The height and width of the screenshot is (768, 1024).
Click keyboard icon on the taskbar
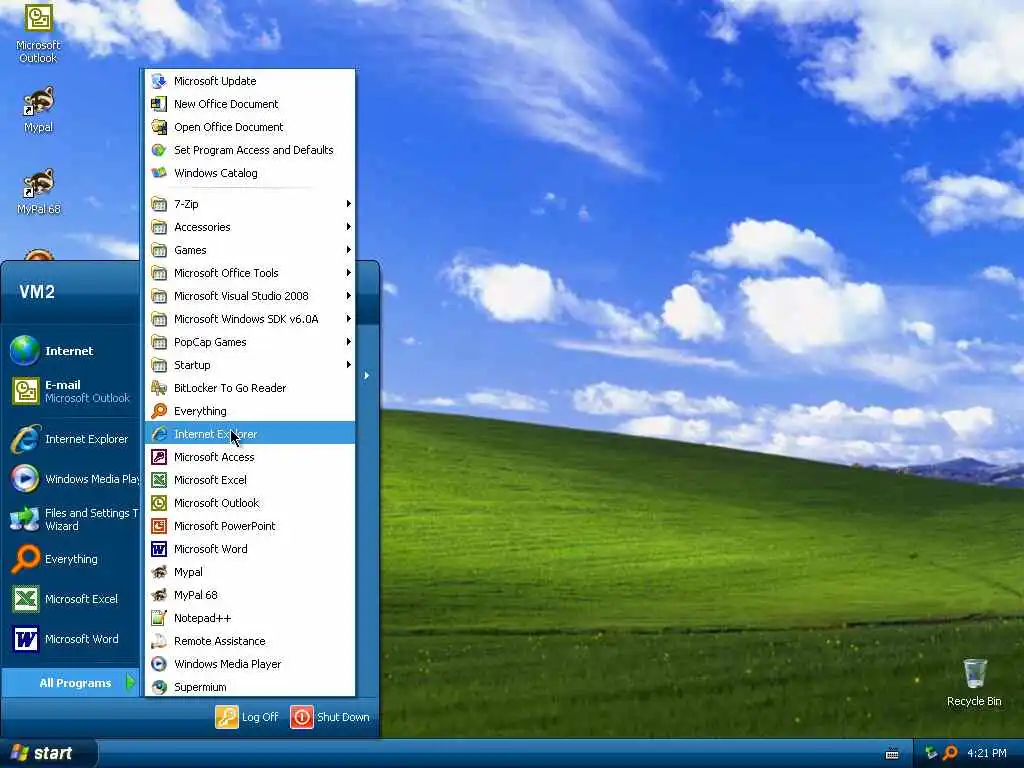(892, 754)
